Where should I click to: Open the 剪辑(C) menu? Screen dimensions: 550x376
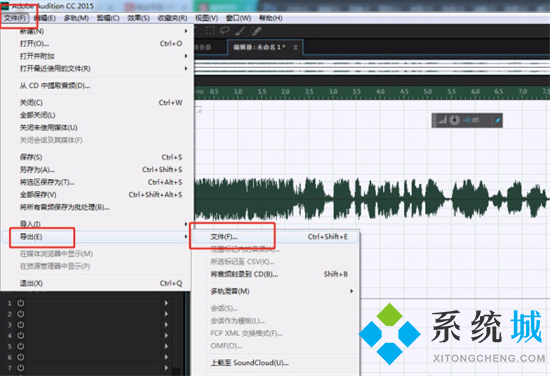(108, 18)
